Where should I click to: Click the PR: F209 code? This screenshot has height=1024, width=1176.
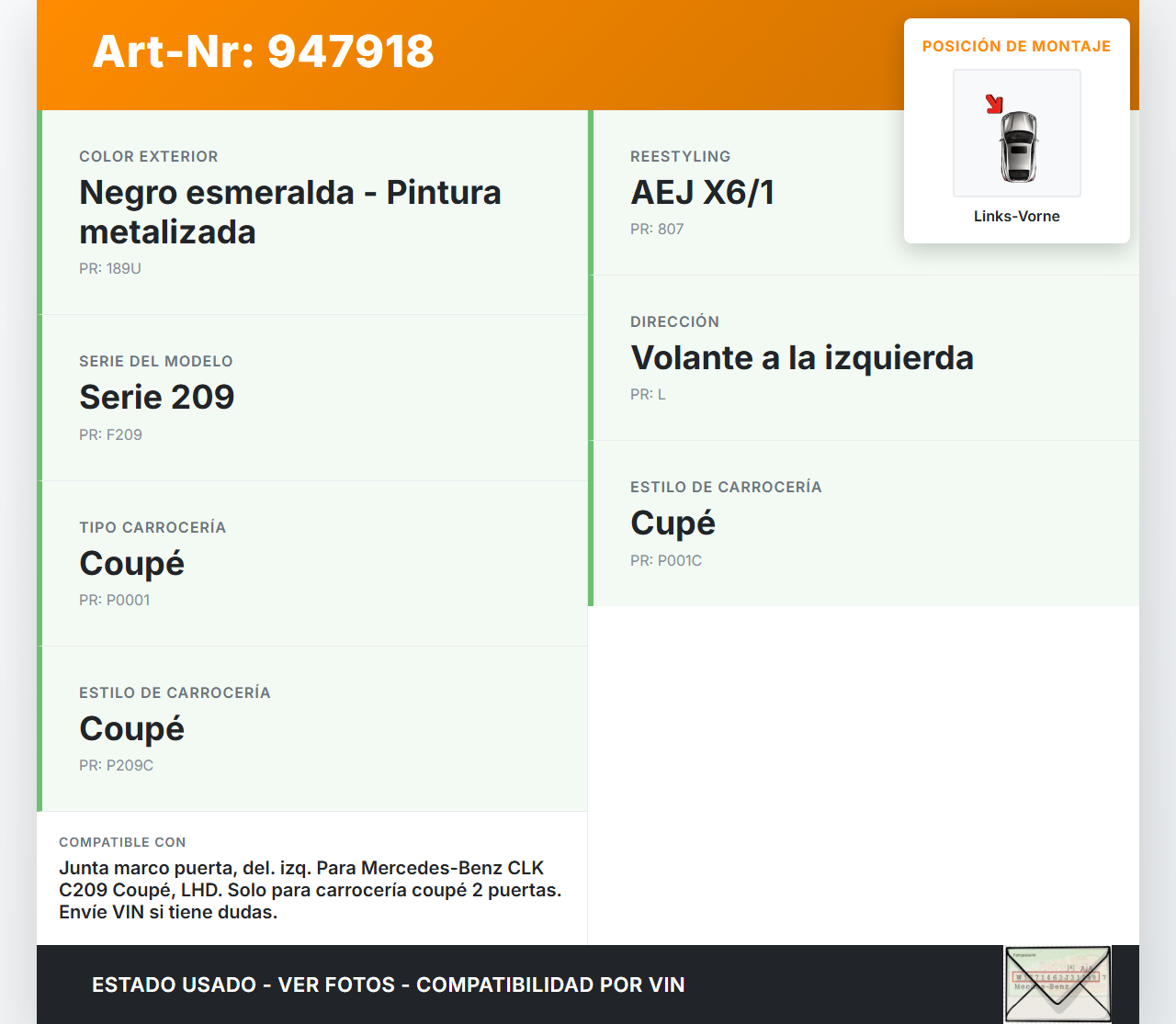click(110, 435)
